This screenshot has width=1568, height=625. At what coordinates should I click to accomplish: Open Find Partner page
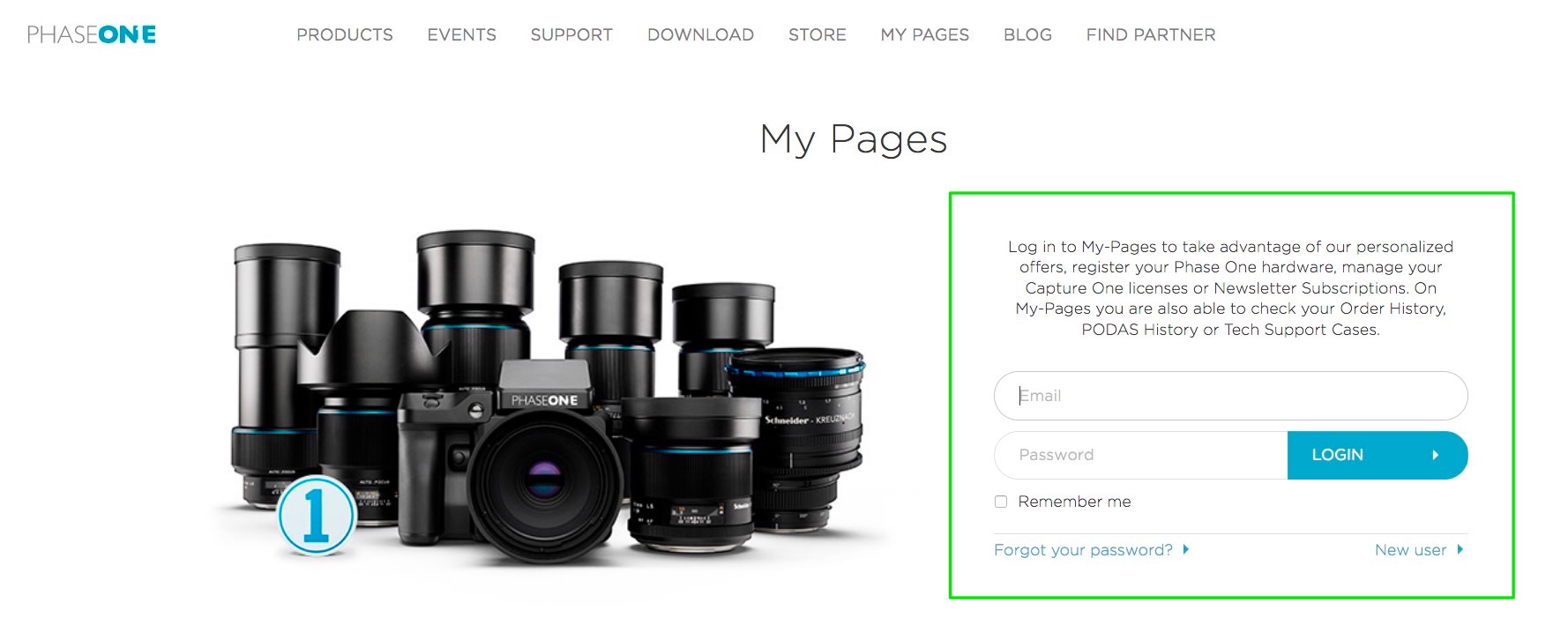(1151, 34)
